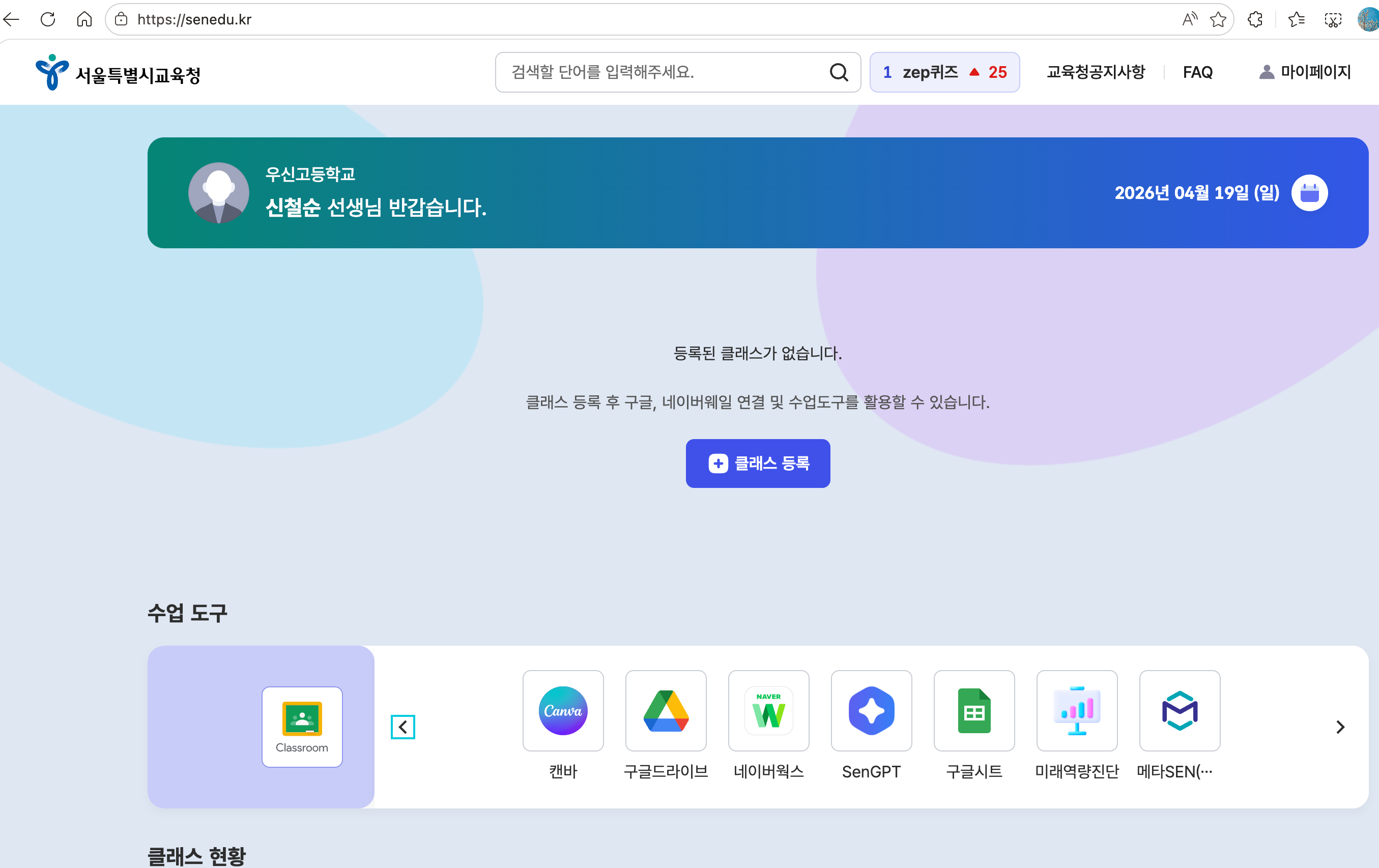The image size is (1379, 868).
Task: Go to the FAQ menu item
Action: click(1197, 72)
